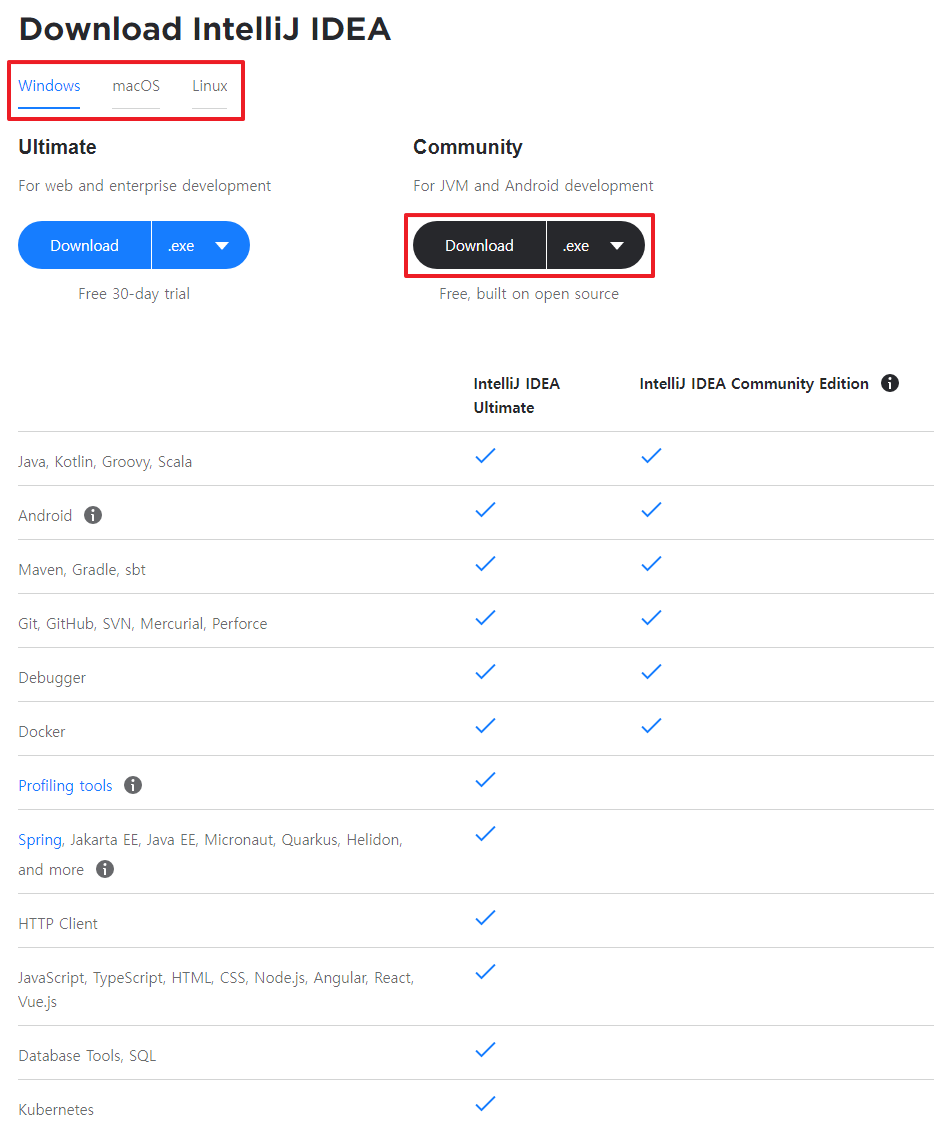
Task: Switch to the Linux tab
Action: [x=209, y=86]
